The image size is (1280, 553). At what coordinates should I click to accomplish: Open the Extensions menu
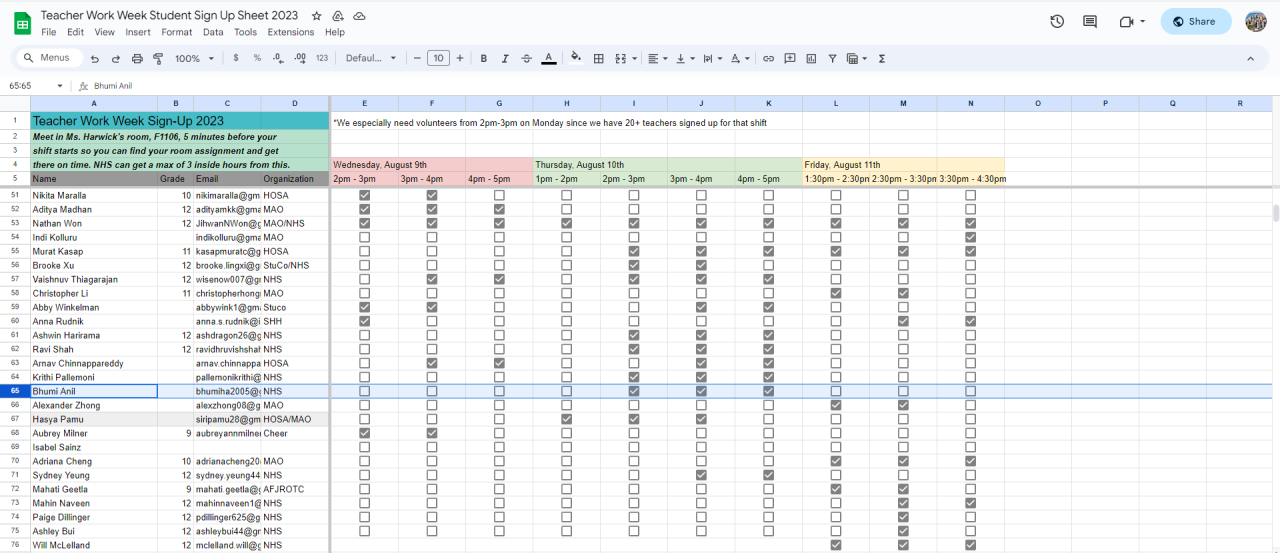click(291, 32)
